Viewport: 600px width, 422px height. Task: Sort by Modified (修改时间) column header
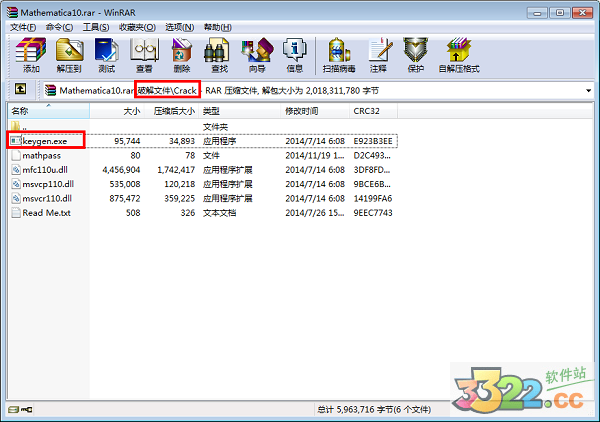point(315,111)
